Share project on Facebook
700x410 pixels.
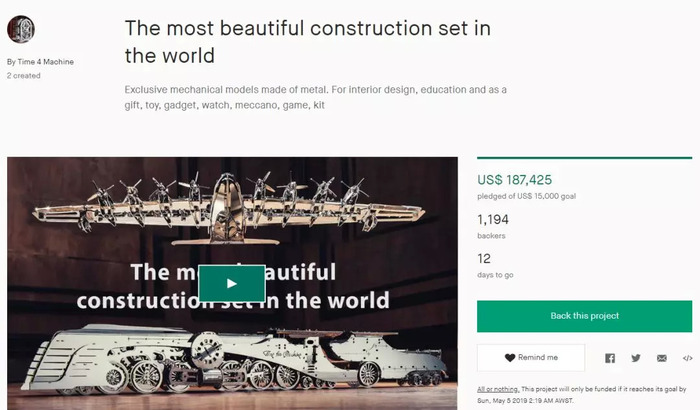tap(610, 358)
